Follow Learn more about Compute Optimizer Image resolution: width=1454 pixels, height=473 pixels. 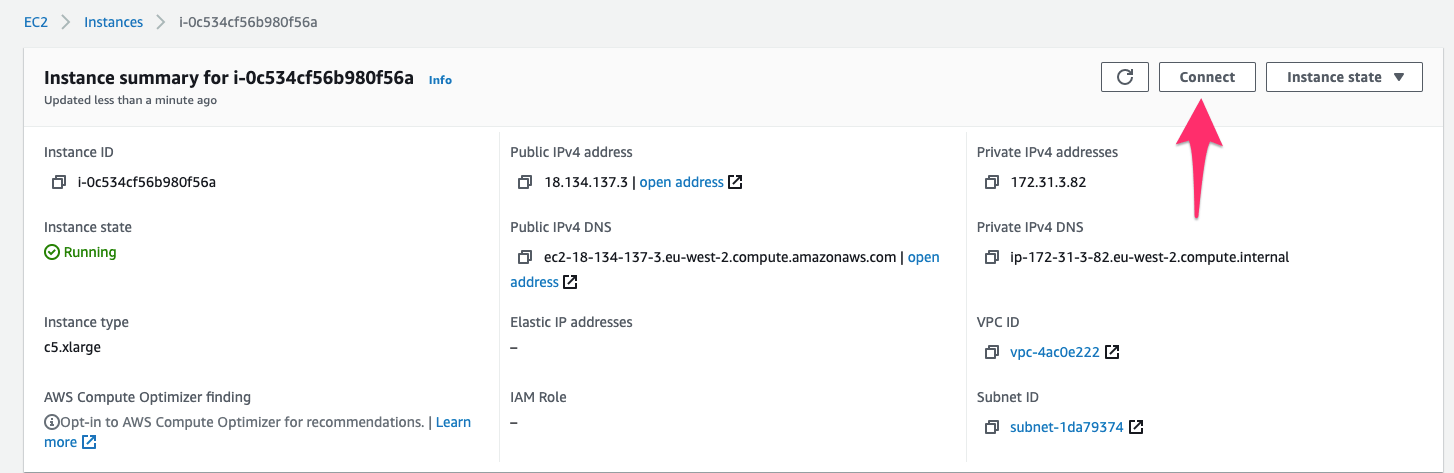tap(453, 422)
